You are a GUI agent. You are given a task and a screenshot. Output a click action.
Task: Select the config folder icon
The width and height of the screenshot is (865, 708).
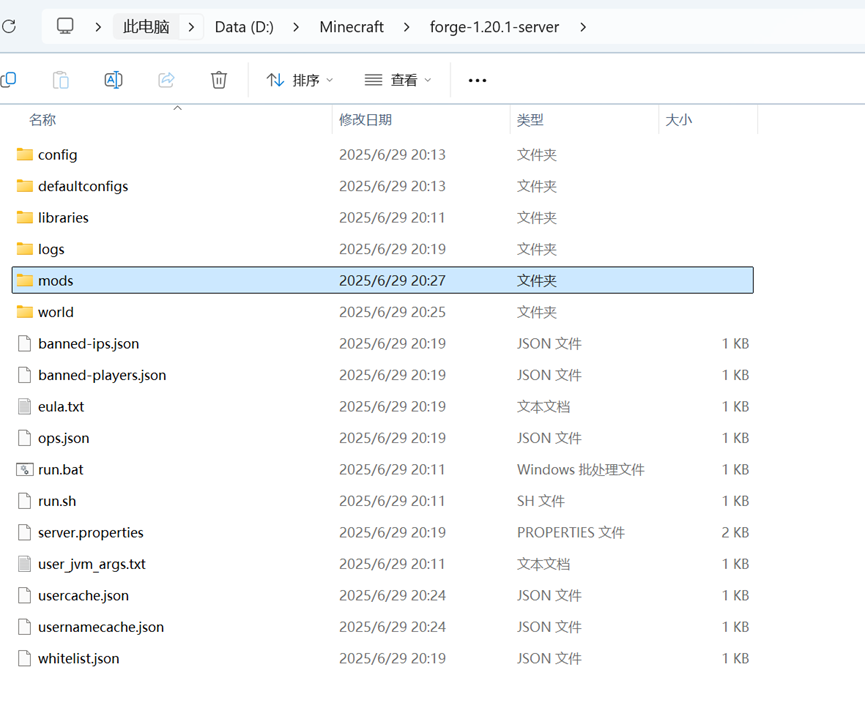[25, 155]
